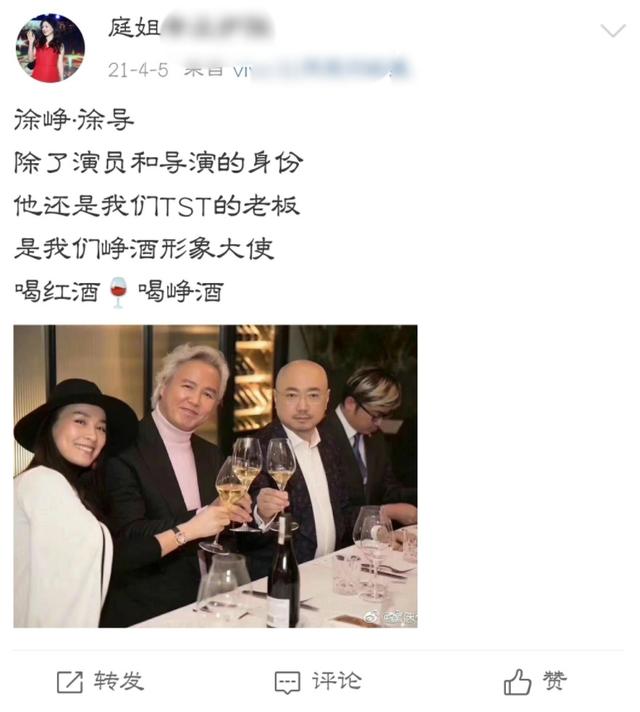Tap the repost arrow icon
640x712 pixels.
pyautogui.click(x=69, y=682)
